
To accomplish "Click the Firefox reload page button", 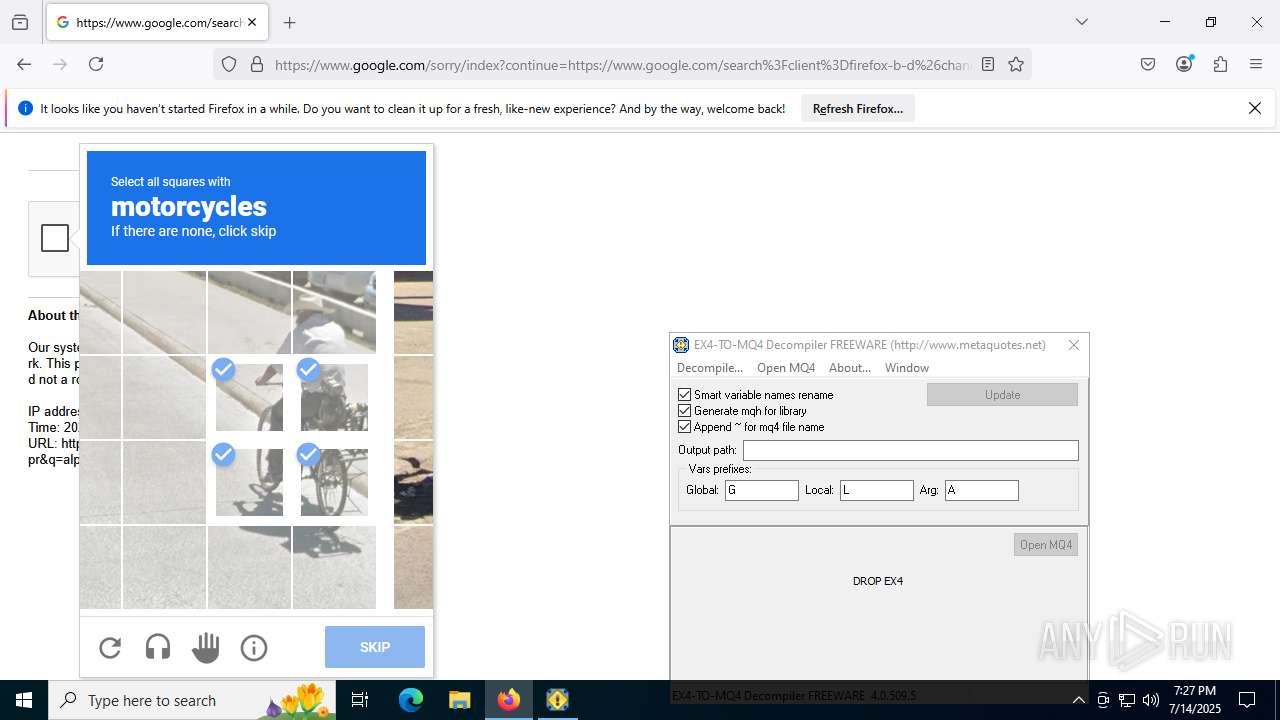I will click(96, 64).
